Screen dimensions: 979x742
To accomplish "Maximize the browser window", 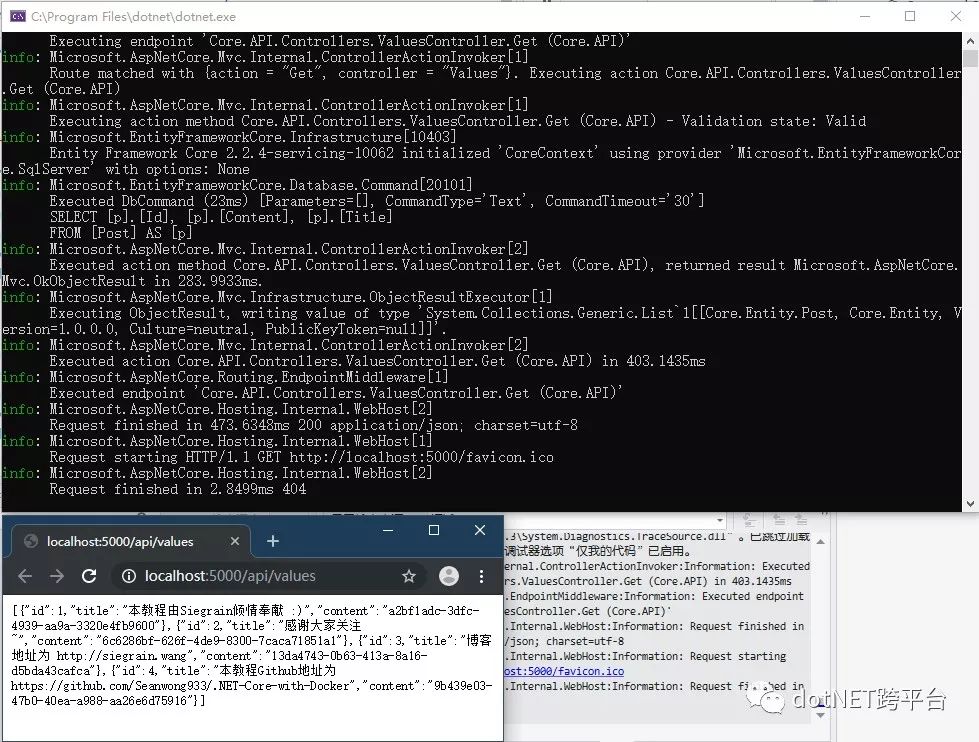I will 434,530.
